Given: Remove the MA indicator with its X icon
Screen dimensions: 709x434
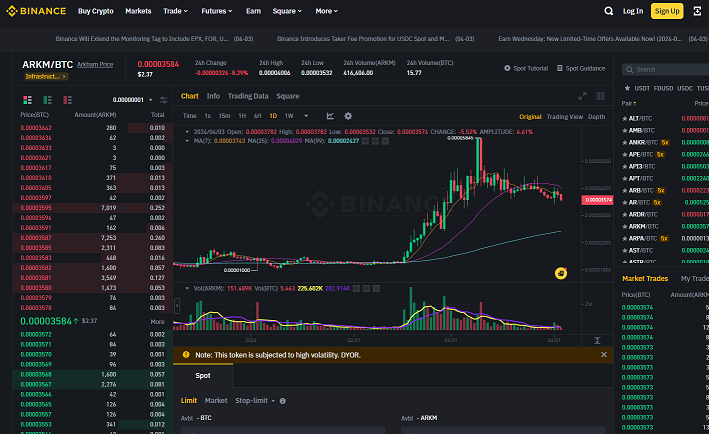Looking at the screenshot, I should 385,141.
